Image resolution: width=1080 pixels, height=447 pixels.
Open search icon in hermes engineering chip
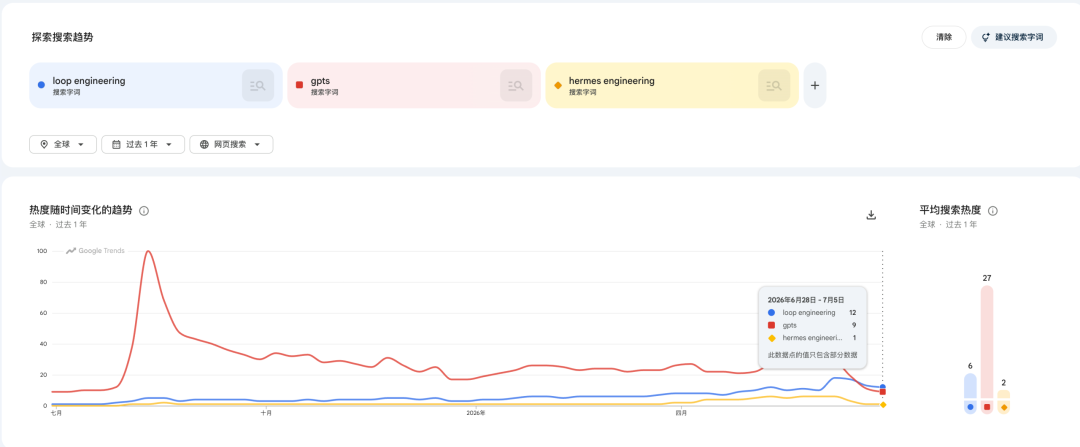774,85
